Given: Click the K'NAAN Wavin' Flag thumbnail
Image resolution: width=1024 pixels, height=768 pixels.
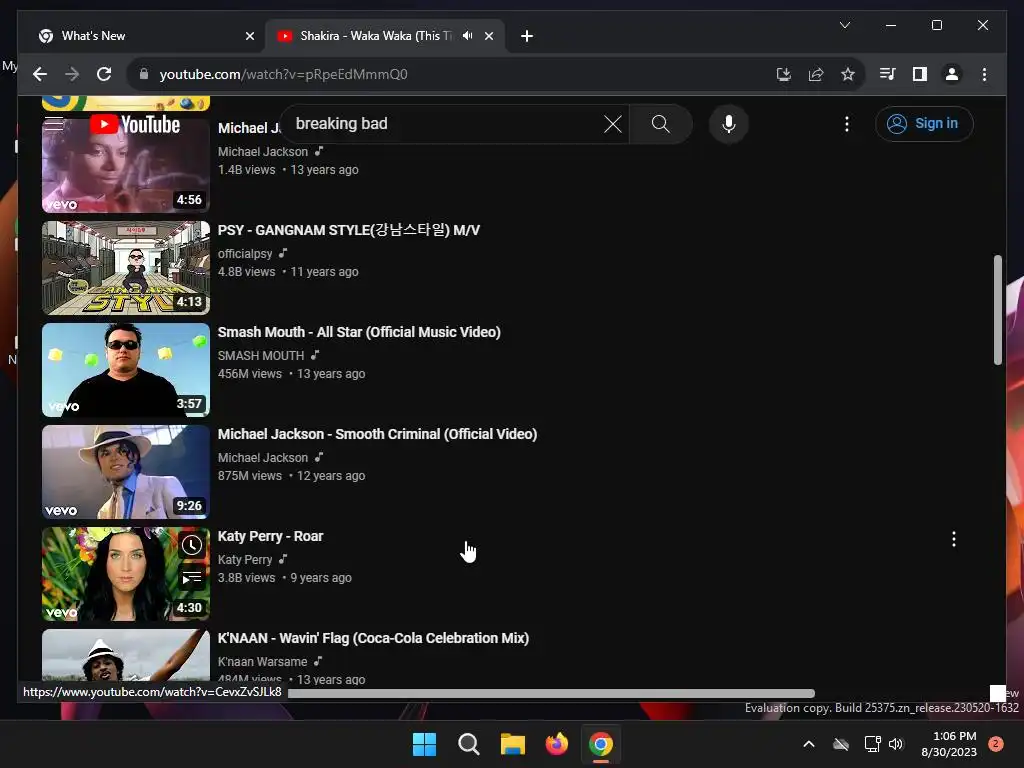Looking at the screenshot, I should click(126, 656).
